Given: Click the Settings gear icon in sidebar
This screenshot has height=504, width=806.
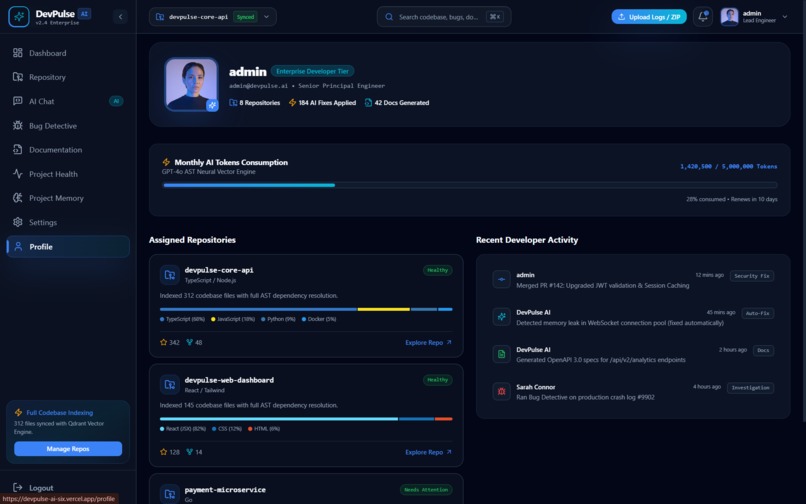Looking at the screenshot, I should (18, 222).
